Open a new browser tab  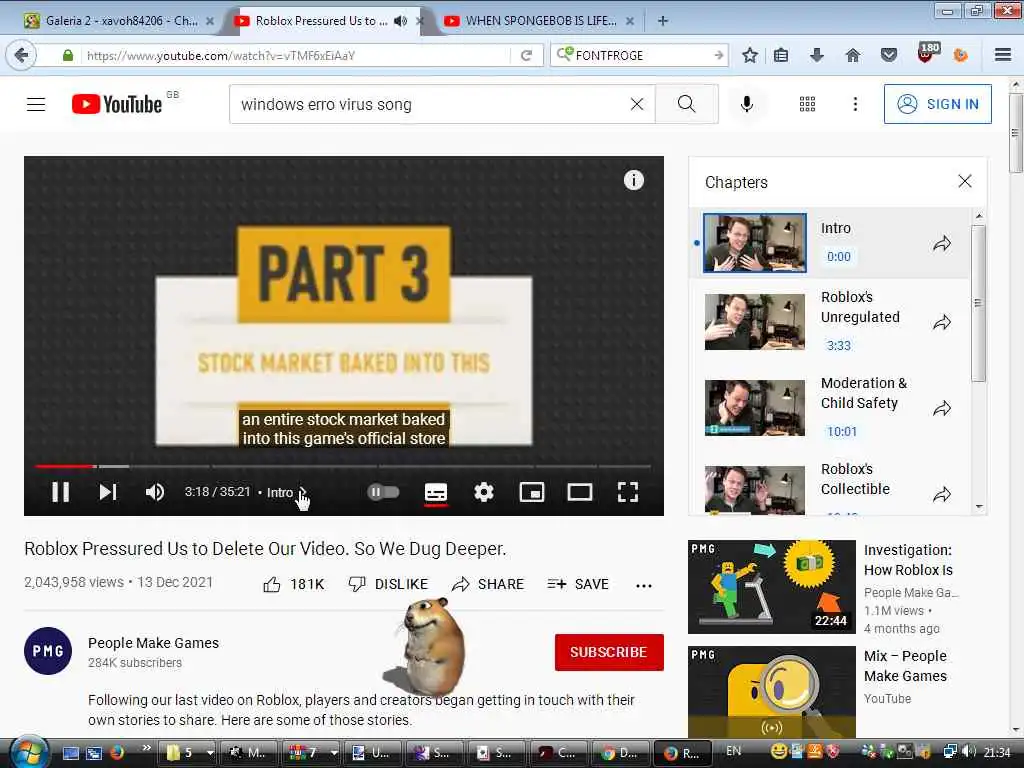pyautogui.click(x=663, y=21)
